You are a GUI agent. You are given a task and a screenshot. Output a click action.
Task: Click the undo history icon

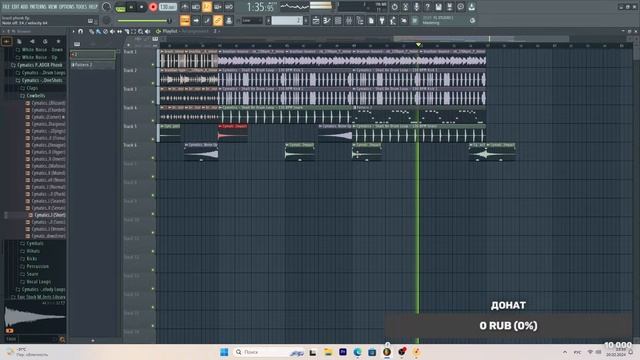[x=394, y=7]
